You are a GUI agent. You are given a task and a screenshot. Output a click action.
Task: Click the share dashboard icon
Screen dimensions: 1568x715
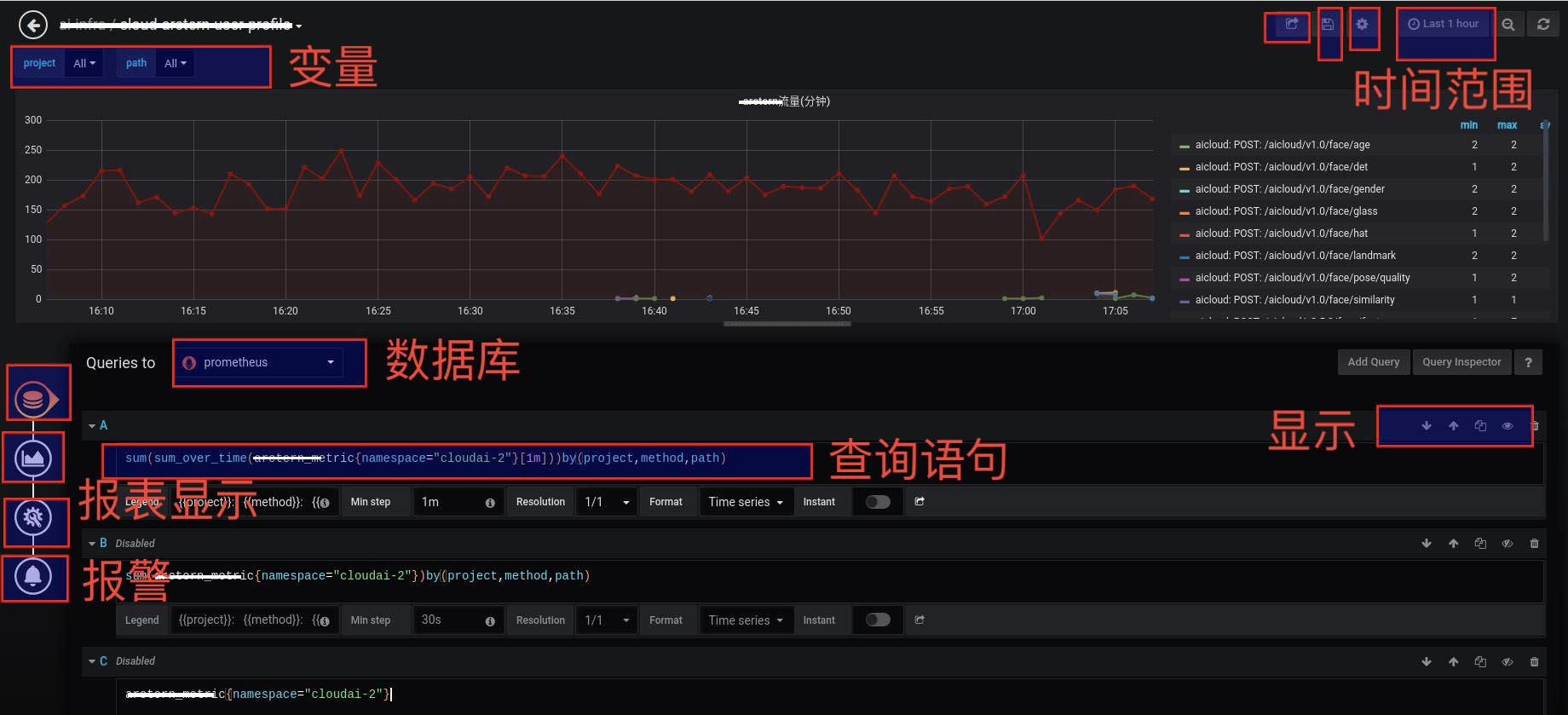(x=1292, y=24)
